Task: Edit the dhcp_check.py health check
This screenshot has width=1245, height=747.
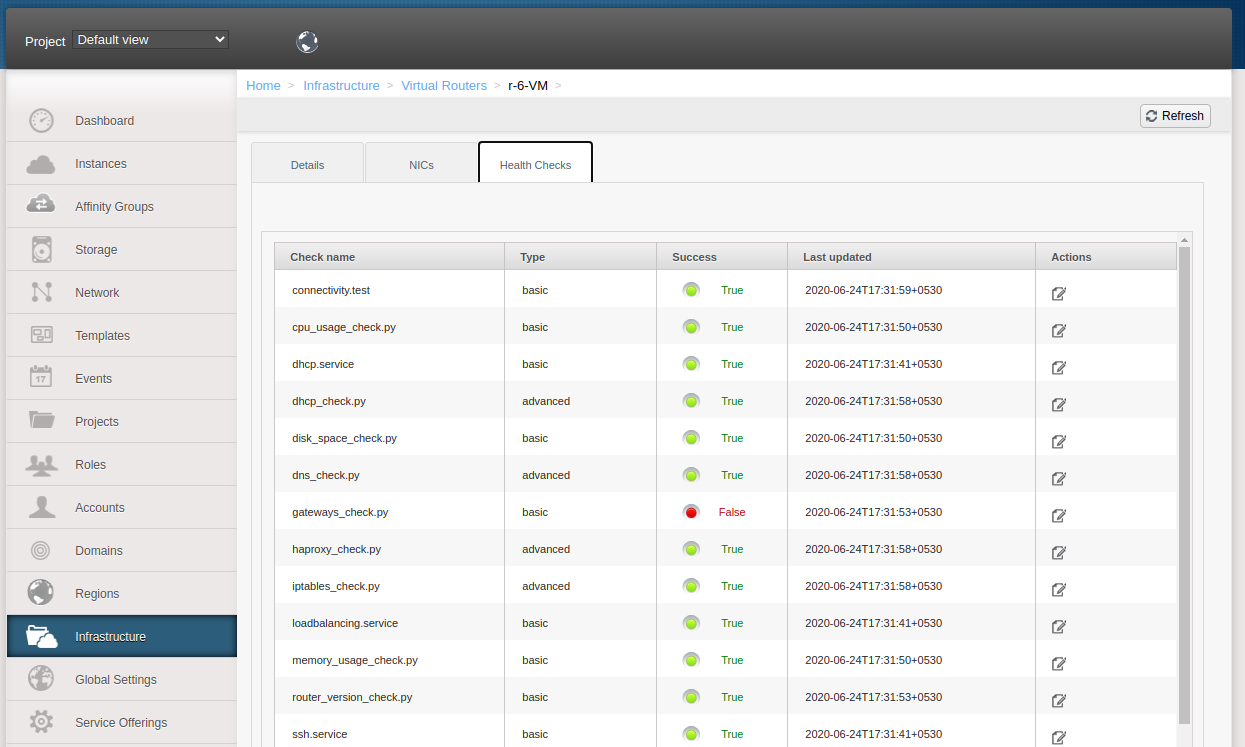Action: click(x=1059, y=404)
